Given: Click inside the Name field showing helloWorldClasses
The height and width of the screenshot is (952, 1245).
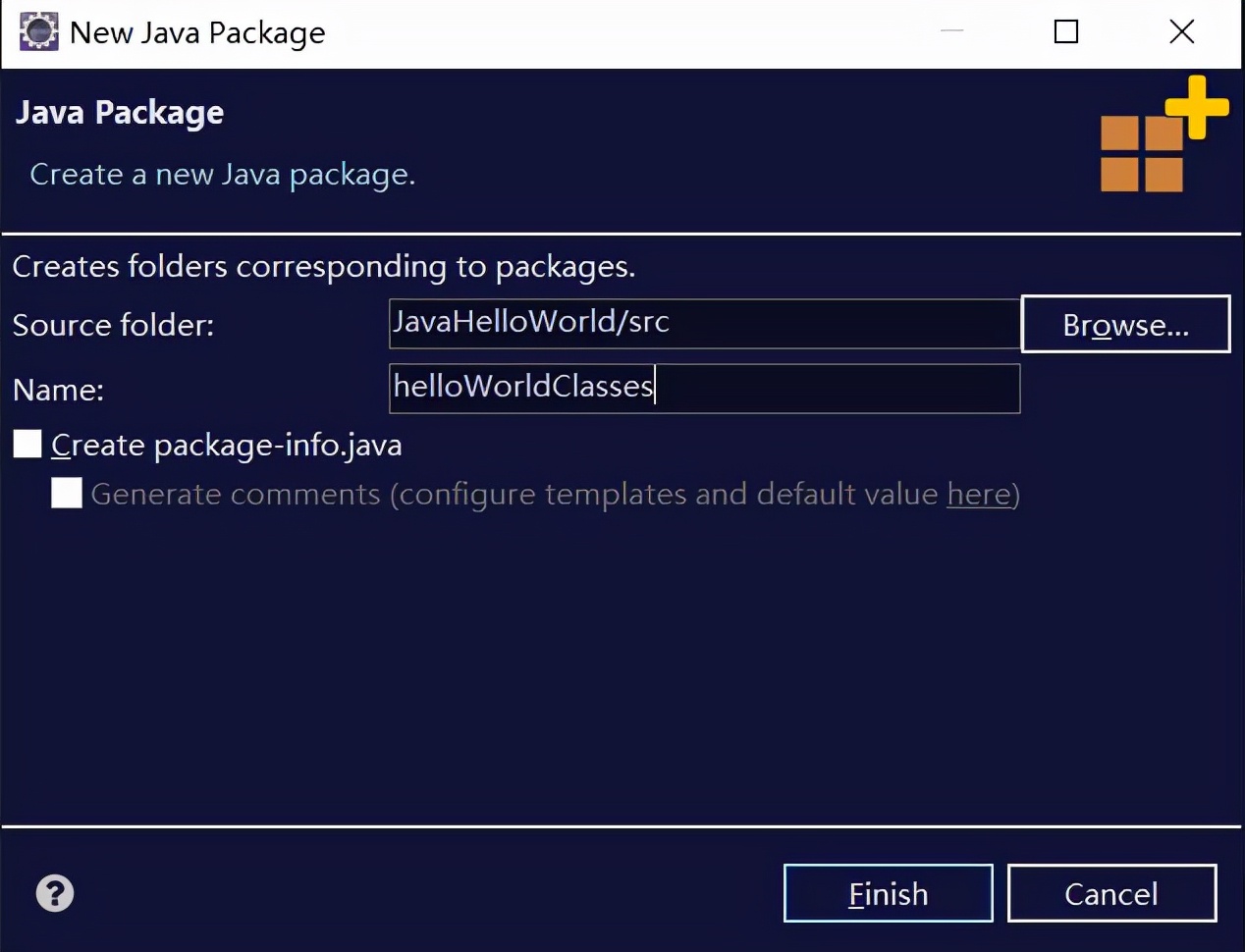Looking at the screenshot, I should pyautogui.click(x=704, y=388).
